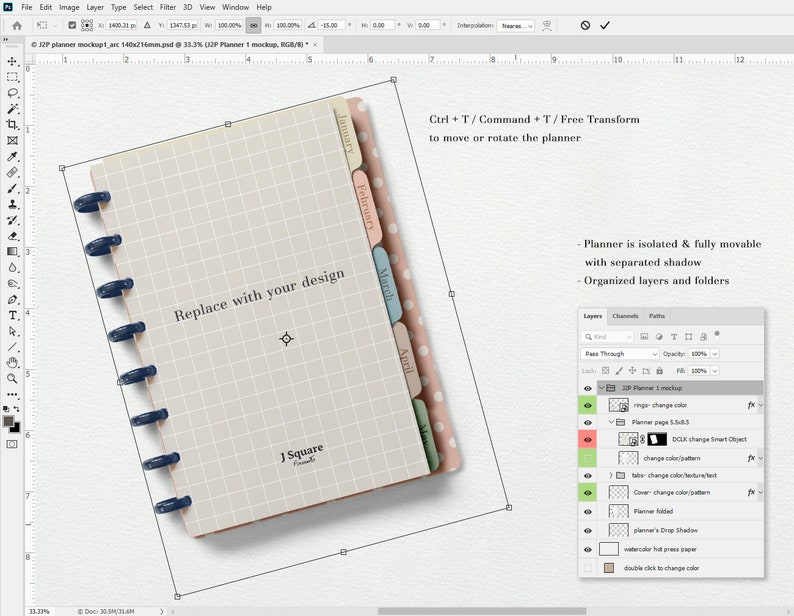This screenshot has height=616, width=794.
Task: Select the Lasso tool
Action: [12, 93]
